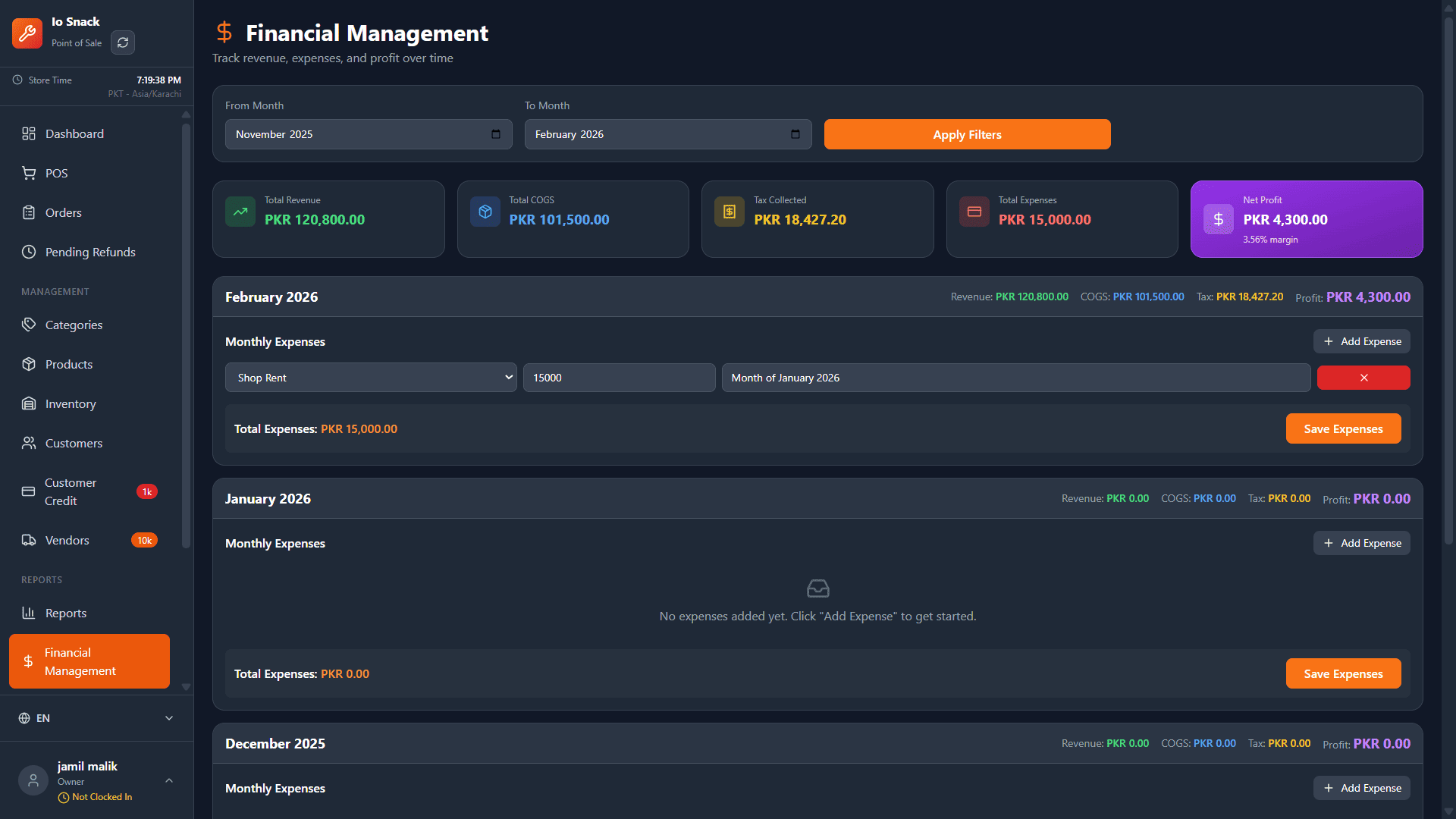The height and width of the screenshot is (819, 1456).
Task: Click the refresh sync icon beside Point of Sale
Action: 123,42
